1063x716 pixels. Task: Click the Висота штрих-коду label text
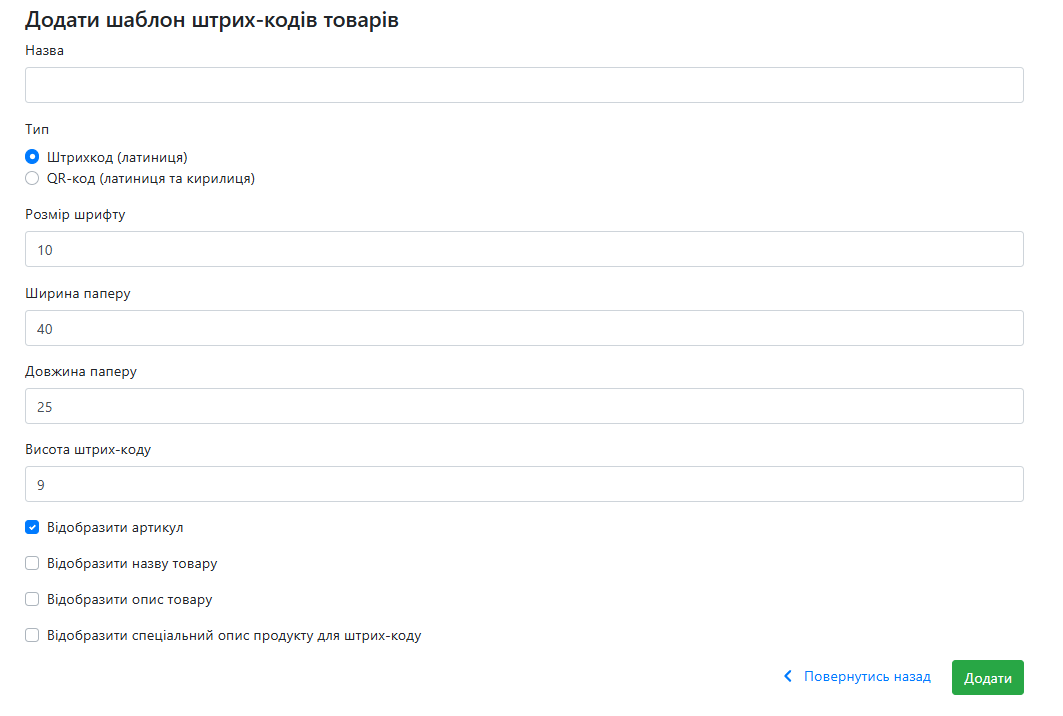tap(88, 450)
